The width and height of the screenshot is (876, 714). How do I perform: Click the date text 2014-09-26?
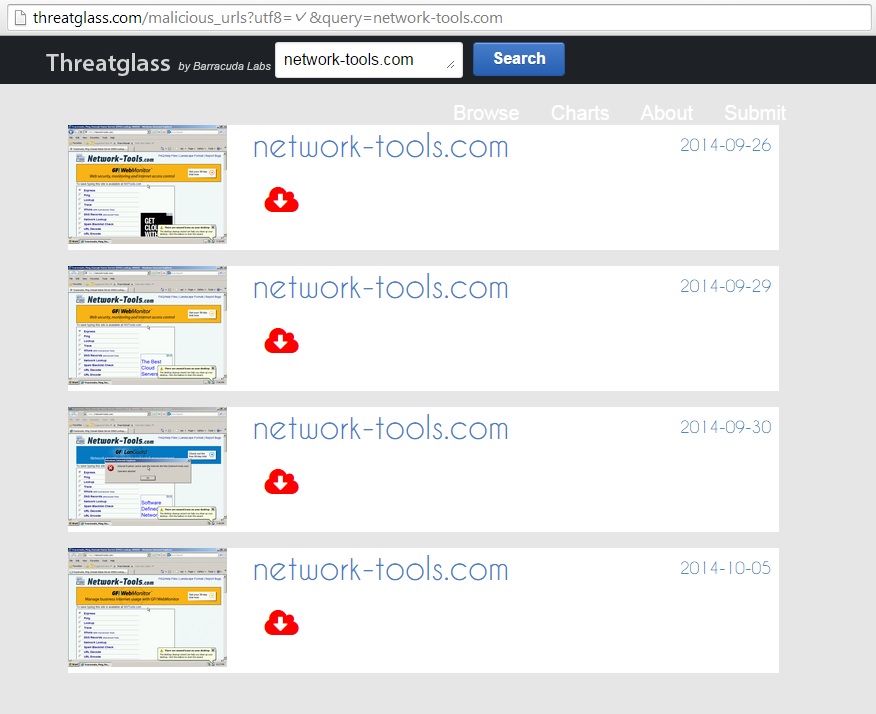pos(725,145)
